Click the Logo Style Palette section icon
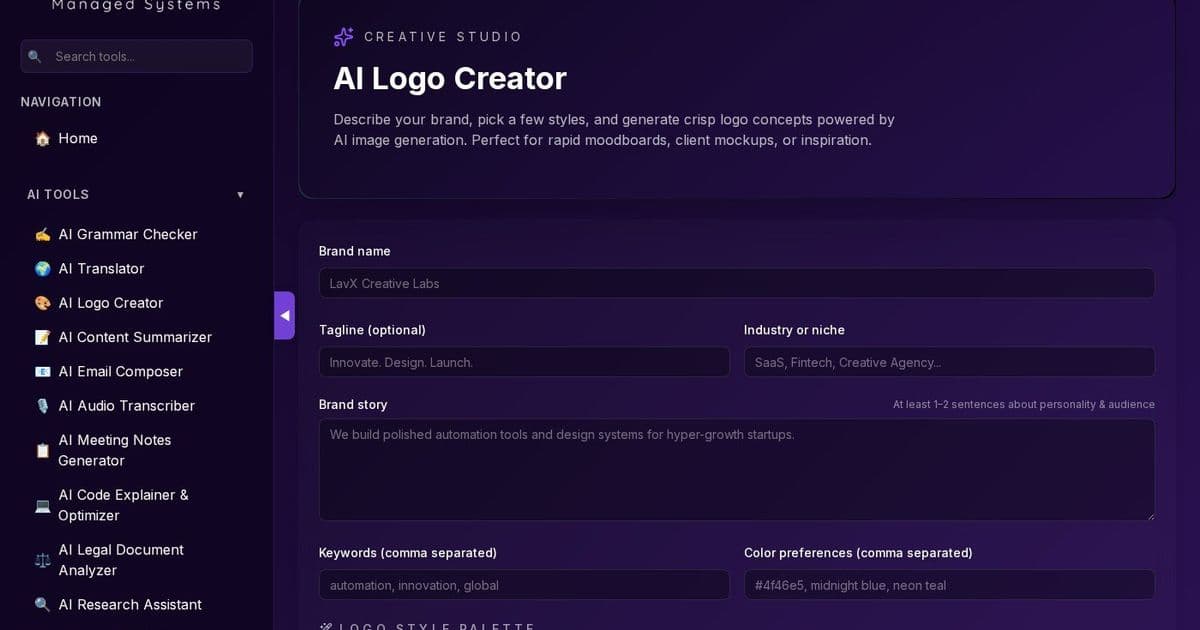This screenshot has width=1200, height=630. tap(325, 627)
